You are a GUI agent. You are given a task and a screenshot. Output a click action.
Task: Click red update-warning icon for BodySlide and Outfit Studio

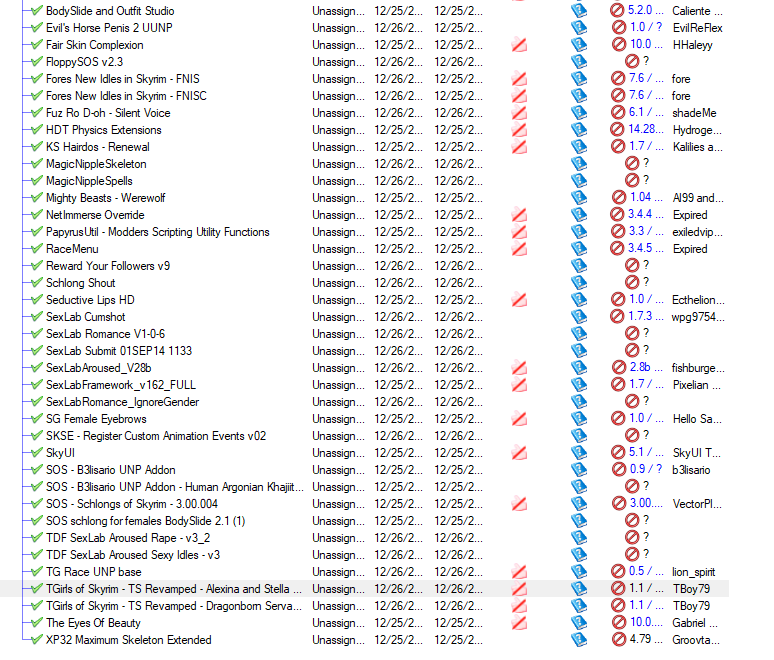pos(617,10)
